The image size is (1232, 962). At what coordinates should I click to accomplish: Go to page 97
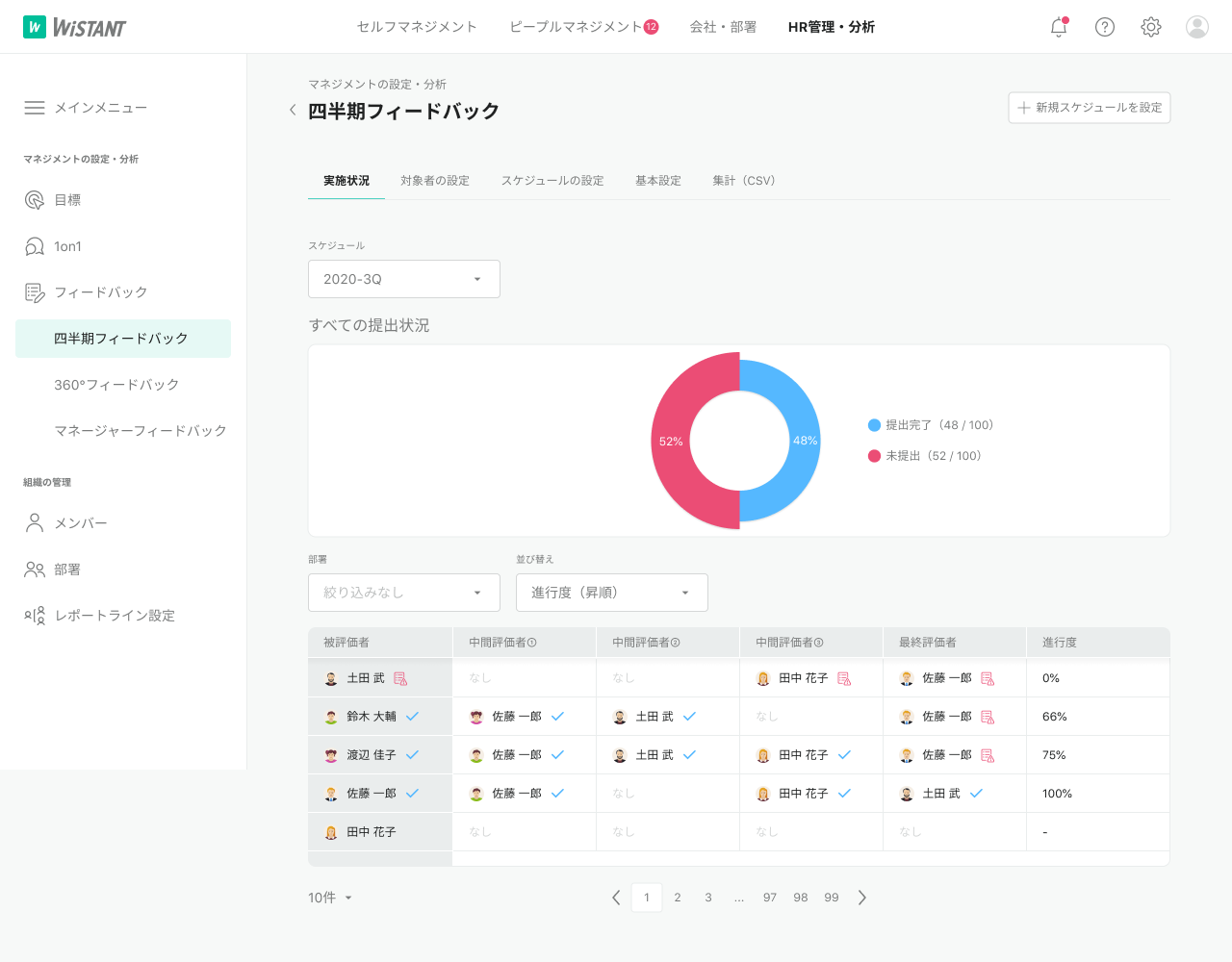770,898
